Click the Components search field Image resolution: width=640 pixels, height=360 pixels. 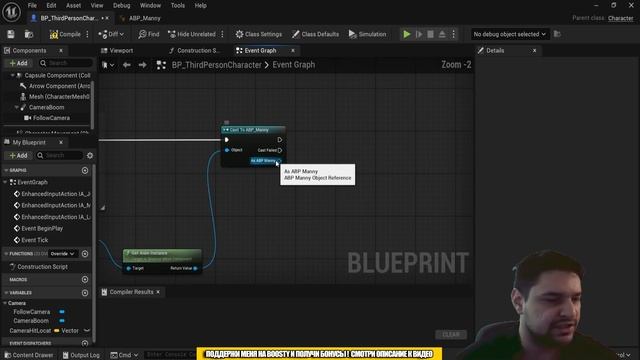[66, 63]
